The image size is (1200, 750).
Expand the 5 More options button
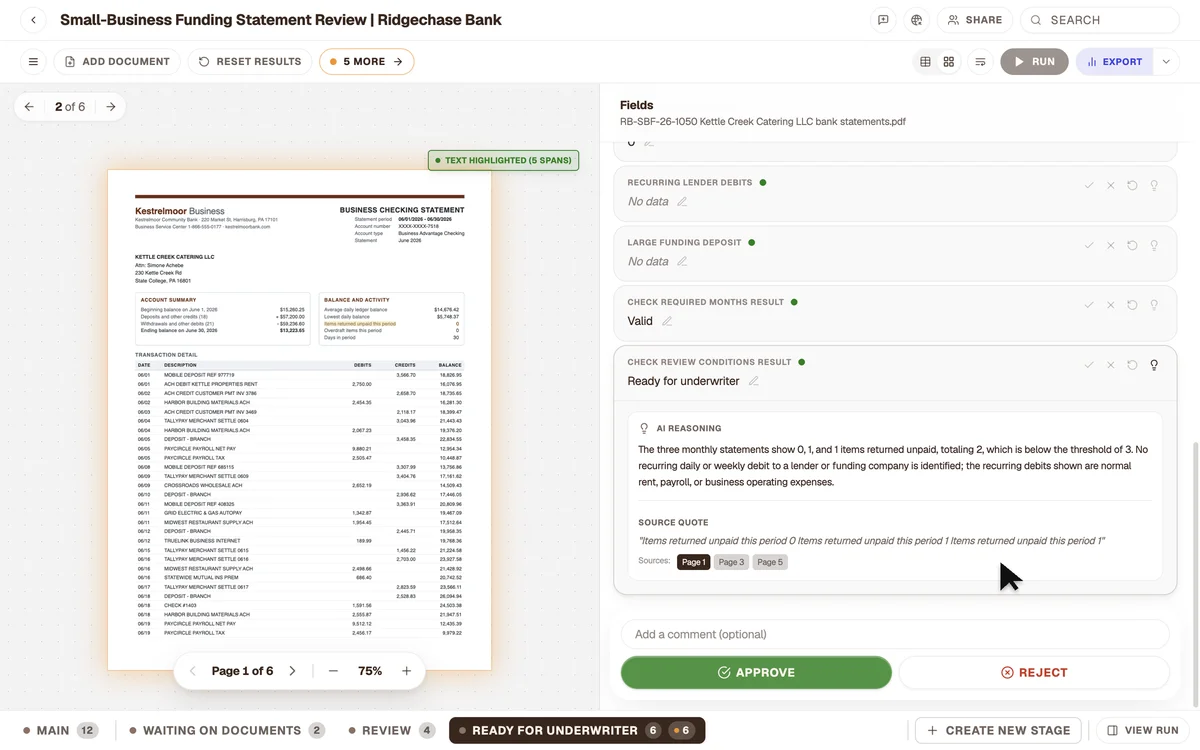367,62
